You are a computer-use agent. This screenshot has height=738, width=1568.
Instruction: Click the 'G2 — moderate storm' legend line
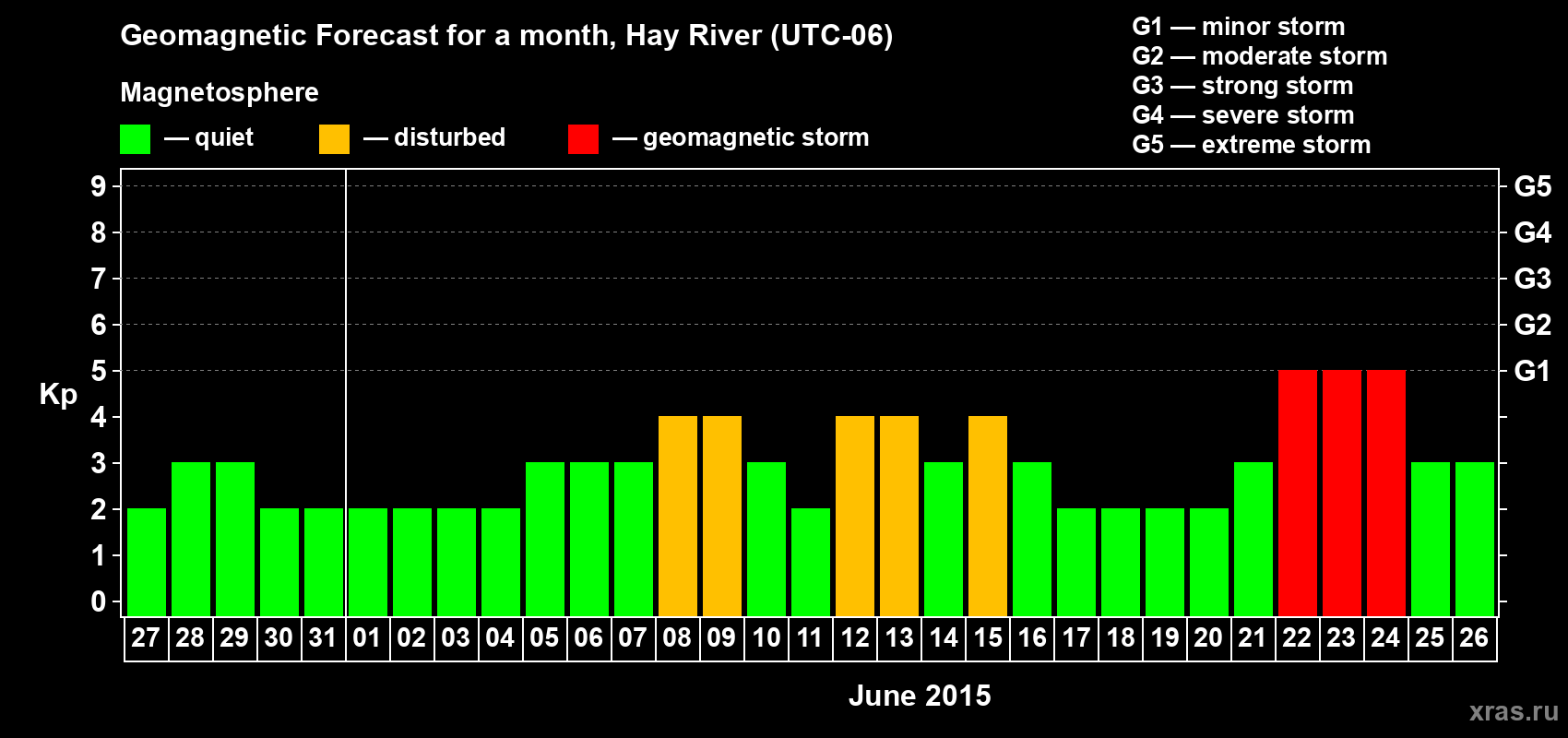pyautogui.click(x=1259, y=56)
